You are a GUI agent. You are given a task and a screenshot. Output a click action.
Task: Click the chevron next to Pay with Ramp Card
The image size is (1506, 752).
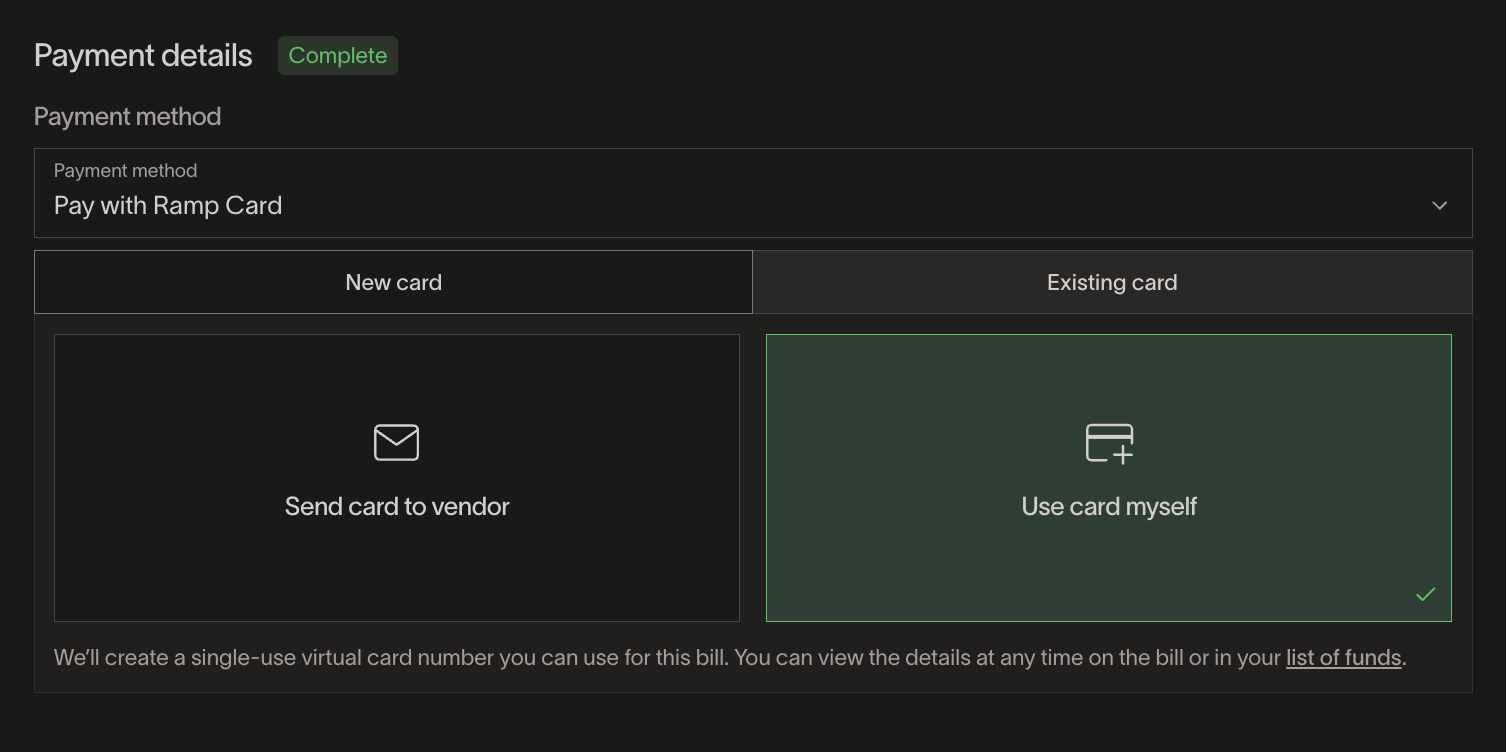tap(1439, 205)
